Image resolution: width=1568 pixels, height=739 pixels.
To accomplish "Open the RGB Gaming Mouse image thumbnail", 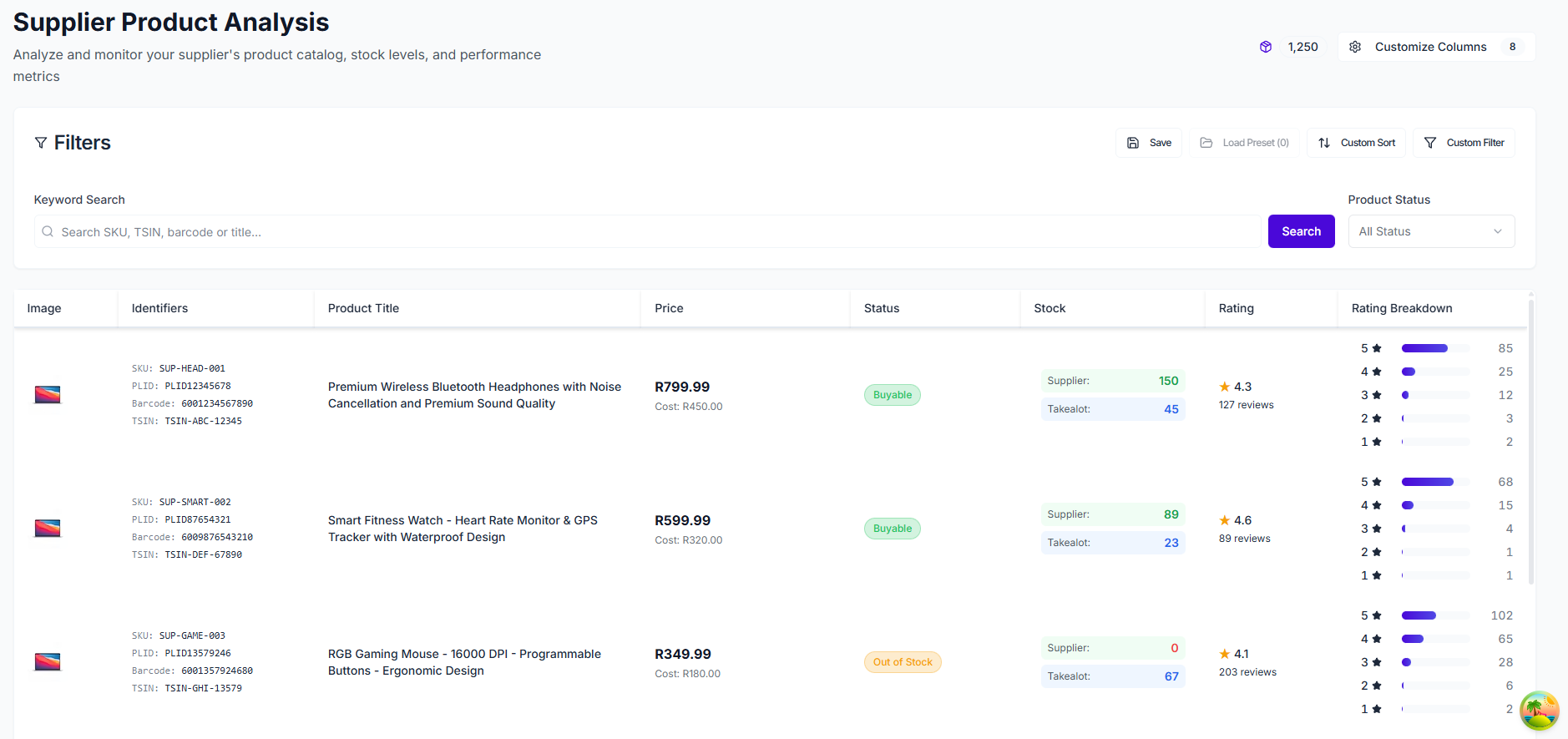I will point(48,661).
